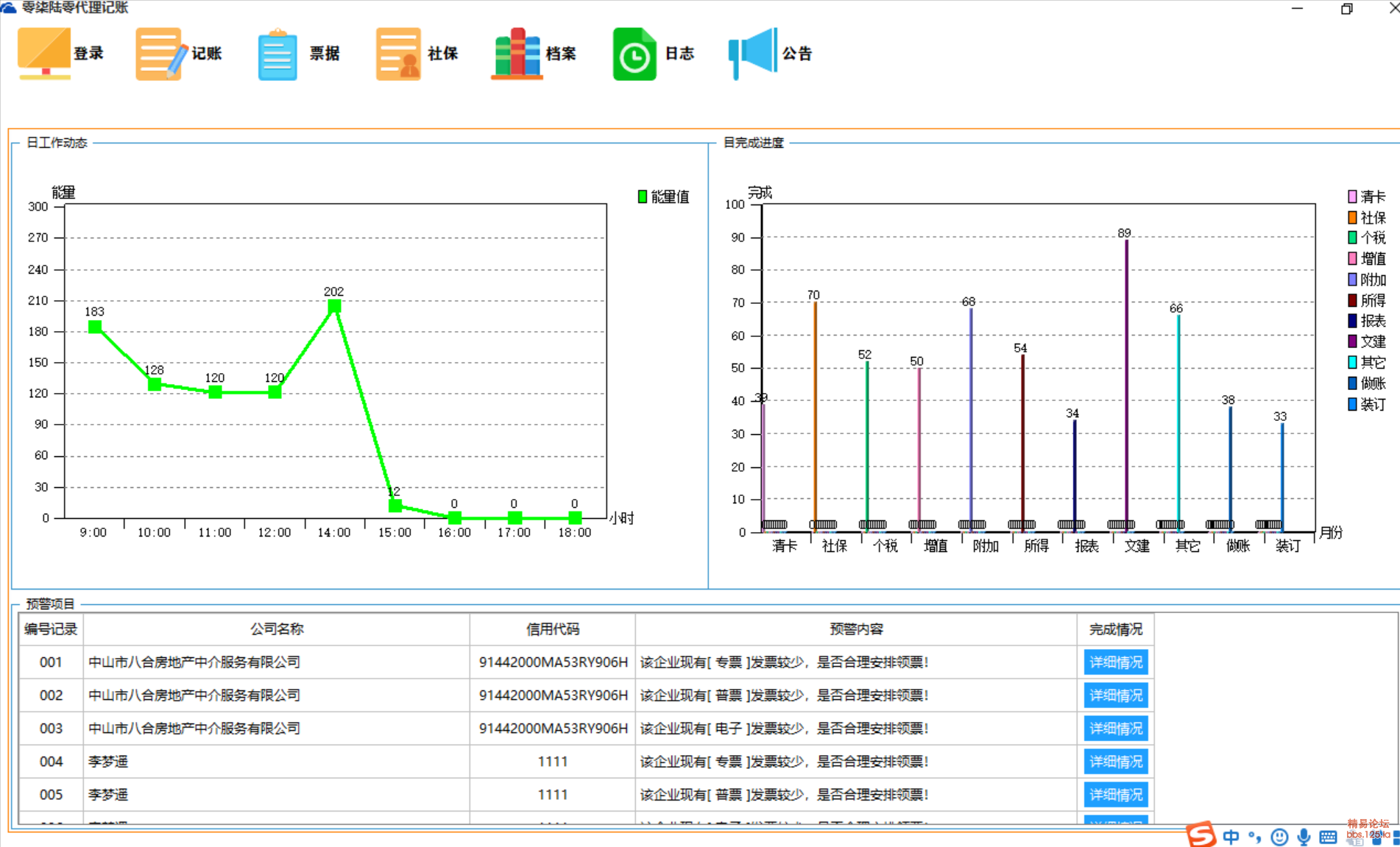
Task: Open the IME emoji smiley icon
Action: pyautogui.click(x=1280, y=837)
